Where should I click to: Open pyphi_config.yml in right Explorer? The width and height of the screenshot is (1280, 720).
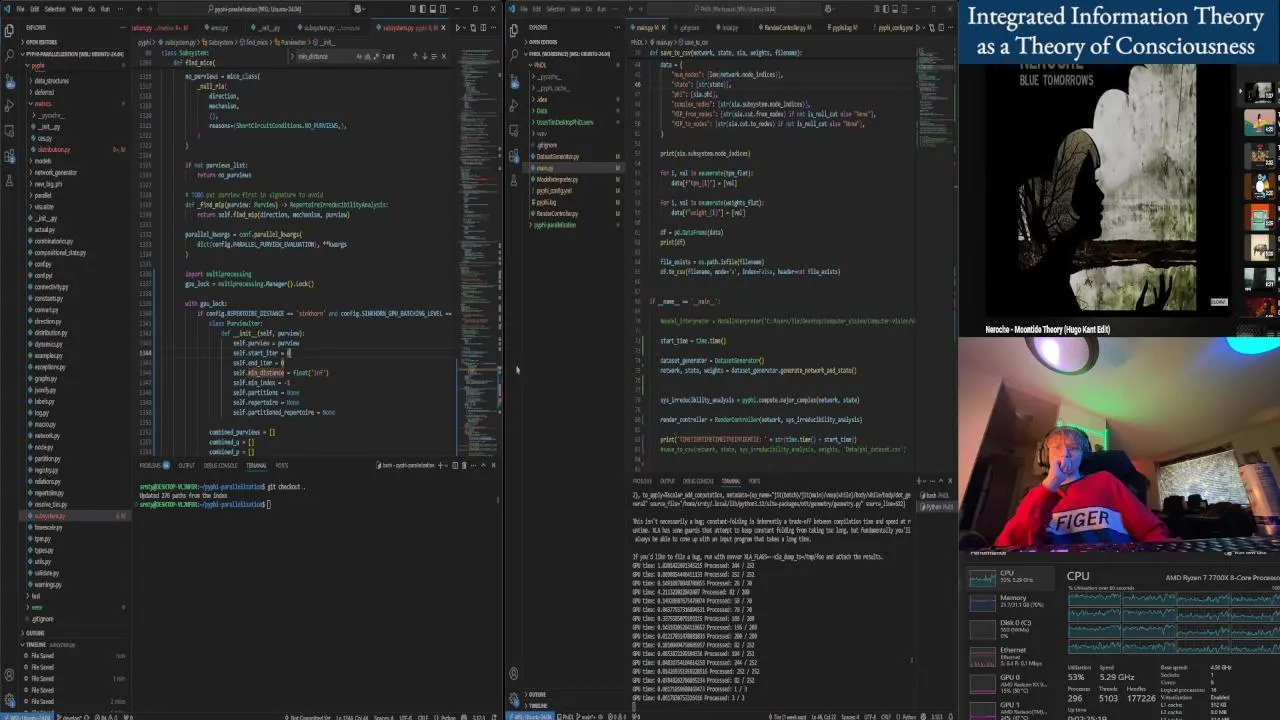(x=554, y=191)
